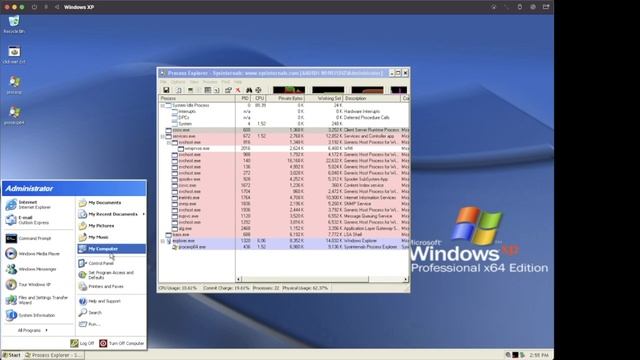Open the View menu in Process Explorer
The height and width of the screenshot is (360, 640).
point(194,82)
